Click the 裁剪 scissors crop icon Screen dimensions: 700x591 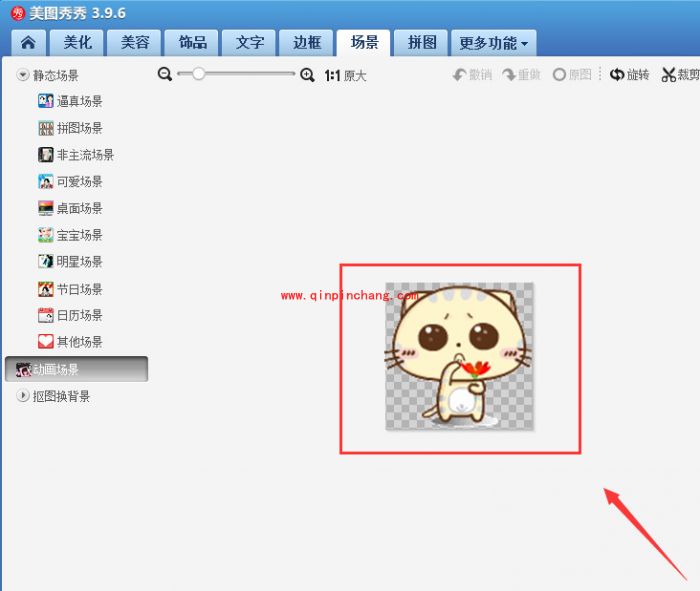coord(669,75)
